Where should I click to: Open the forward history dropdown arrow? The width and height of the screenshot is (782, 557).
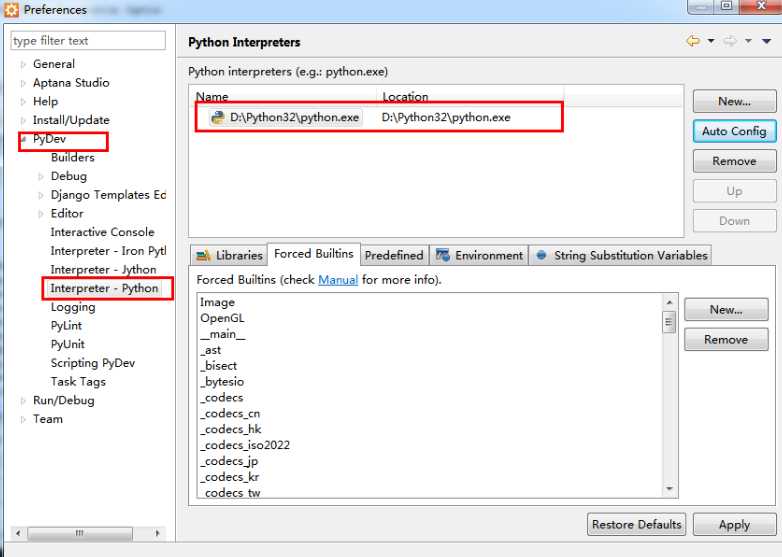(x=748, y=41)
